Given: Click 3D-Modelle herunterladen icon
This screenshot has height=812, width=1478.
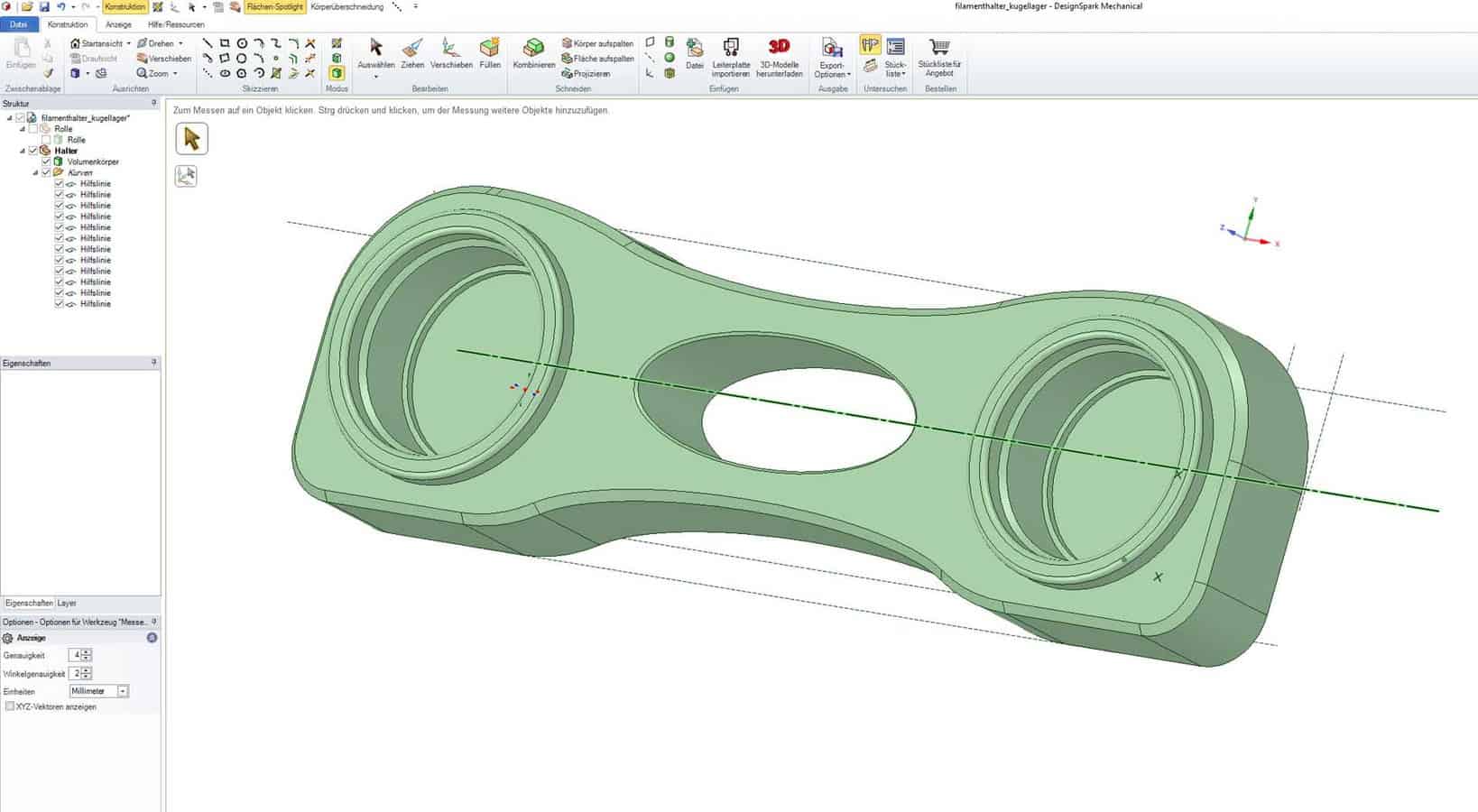Looking at the screenshot, I should pyautogui.click(x=779, y=56).
